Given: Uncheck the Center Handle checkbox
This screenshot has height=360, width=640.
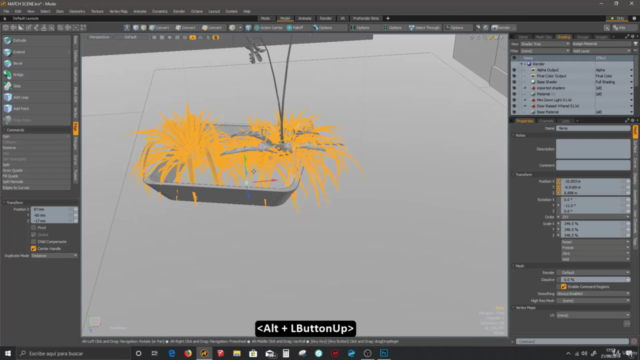Looking at the screenshot, I should coord(33,249).
